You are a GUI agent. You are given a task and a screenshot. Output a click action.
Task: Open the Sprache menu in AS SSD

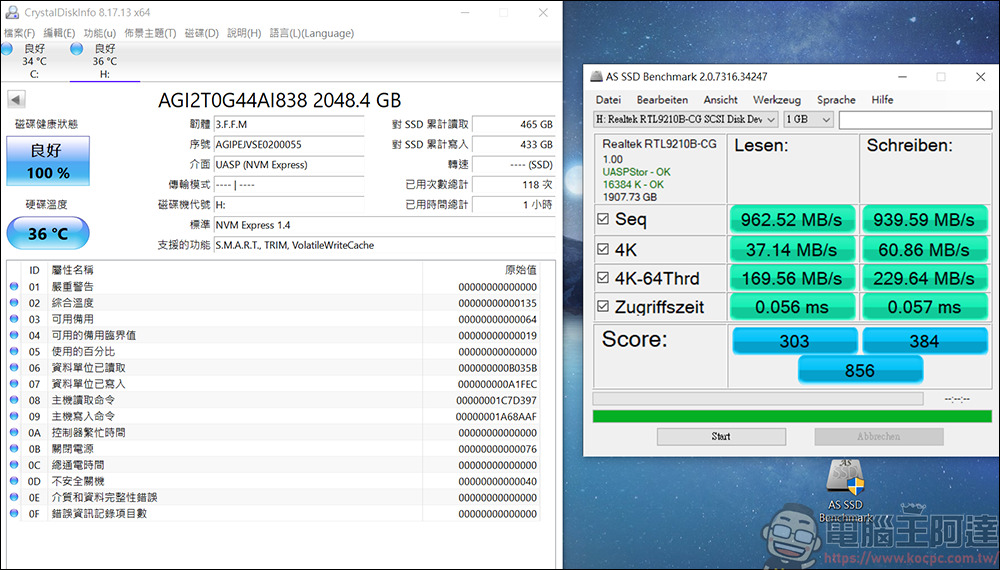836,99
